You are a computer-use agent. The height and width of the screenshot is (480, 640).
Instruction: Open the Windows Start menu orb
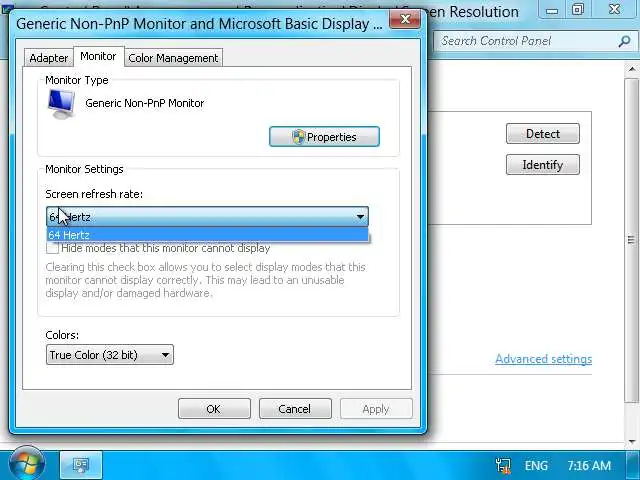click(x=27, y=464)
